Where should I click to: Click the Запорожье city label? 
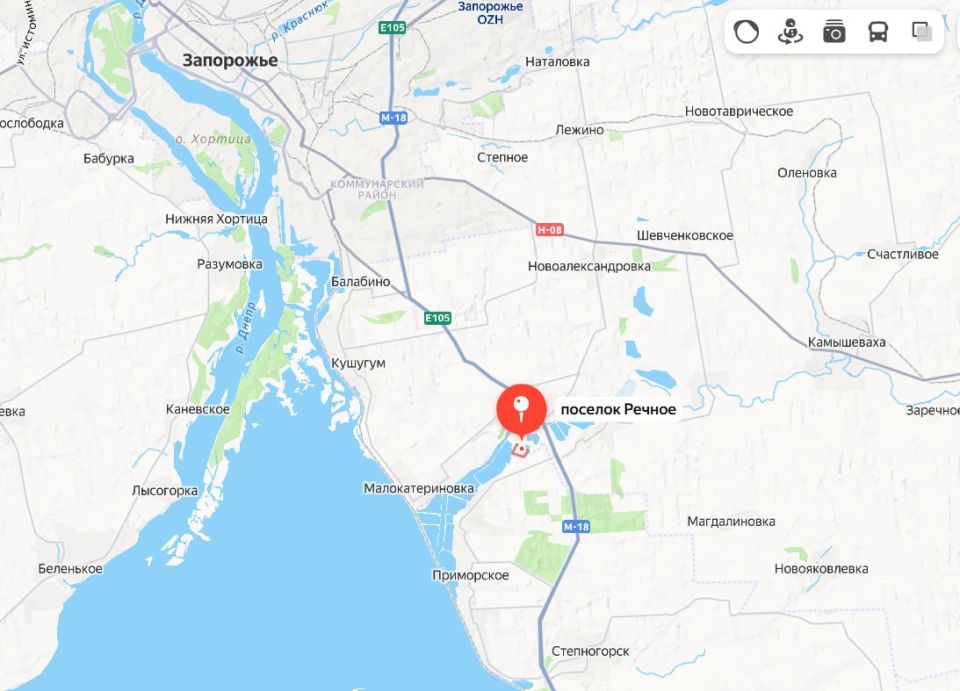click(x=230, y=61)
